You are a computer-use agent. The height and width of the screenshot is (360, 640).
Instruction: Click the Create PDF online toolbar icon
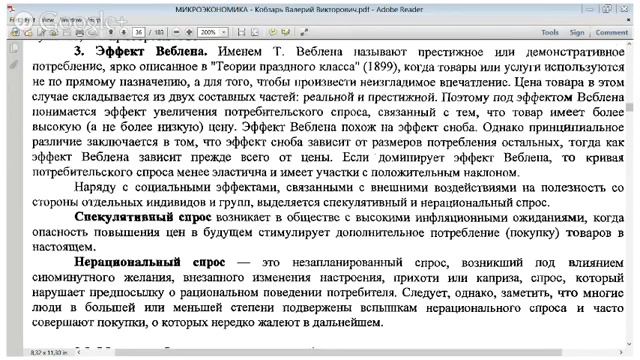point(15,32)
